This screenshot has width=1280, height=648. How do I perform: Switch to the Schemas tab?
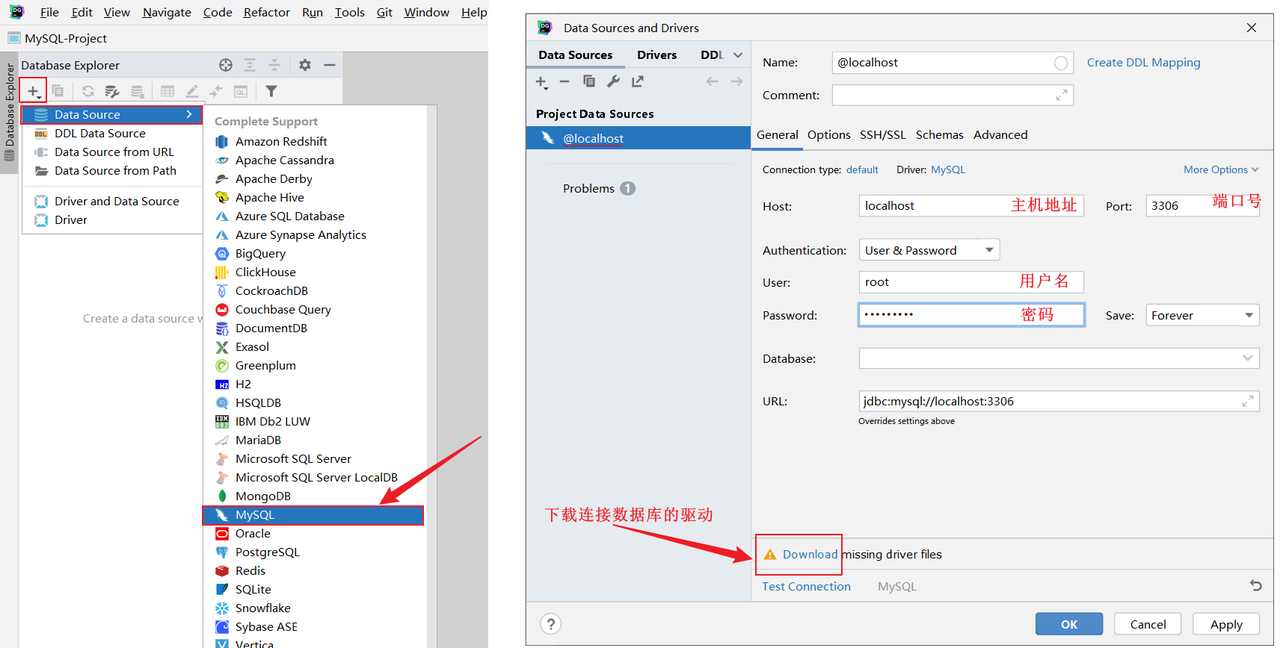(940, 135)
